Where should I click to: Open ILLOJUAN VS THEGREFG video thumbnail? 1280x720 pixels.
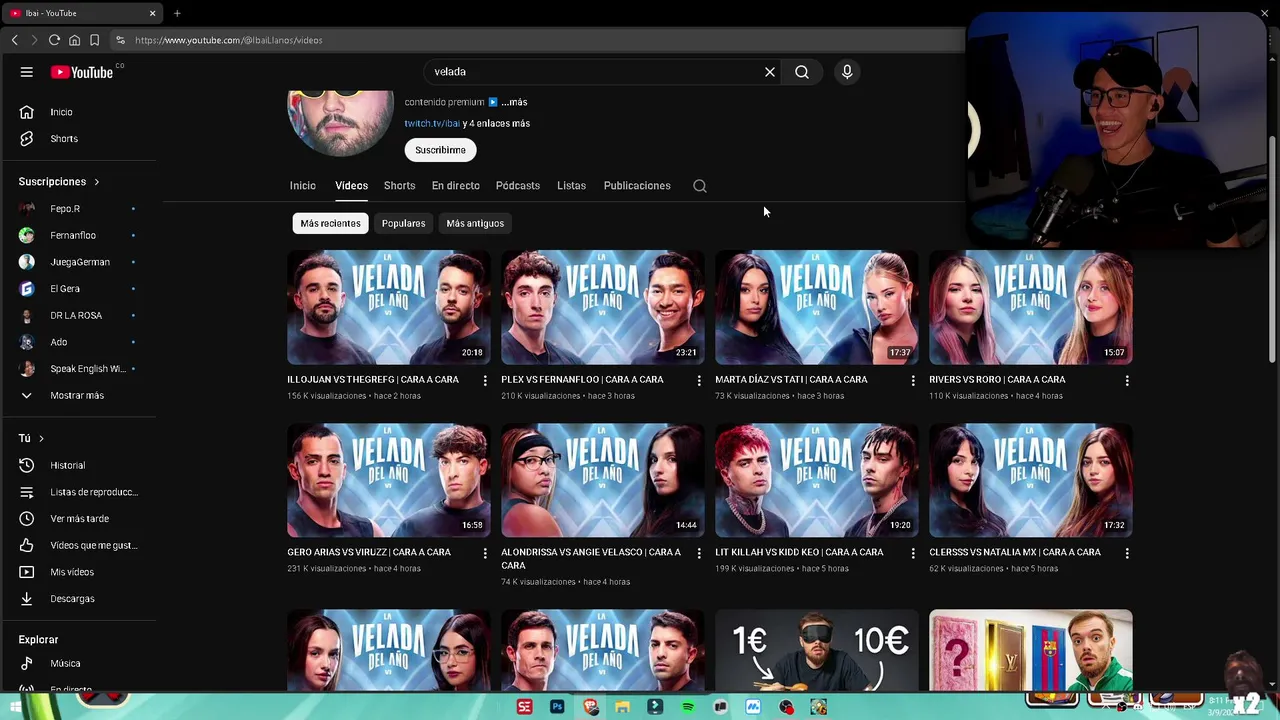click(x=388, y=307)
